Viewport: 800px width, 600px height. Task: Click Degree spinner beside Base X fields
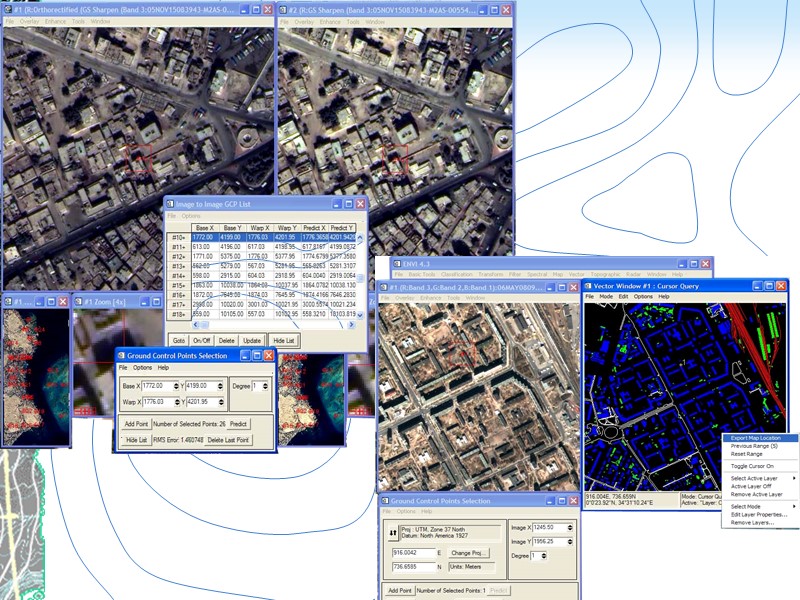point(265,386)
